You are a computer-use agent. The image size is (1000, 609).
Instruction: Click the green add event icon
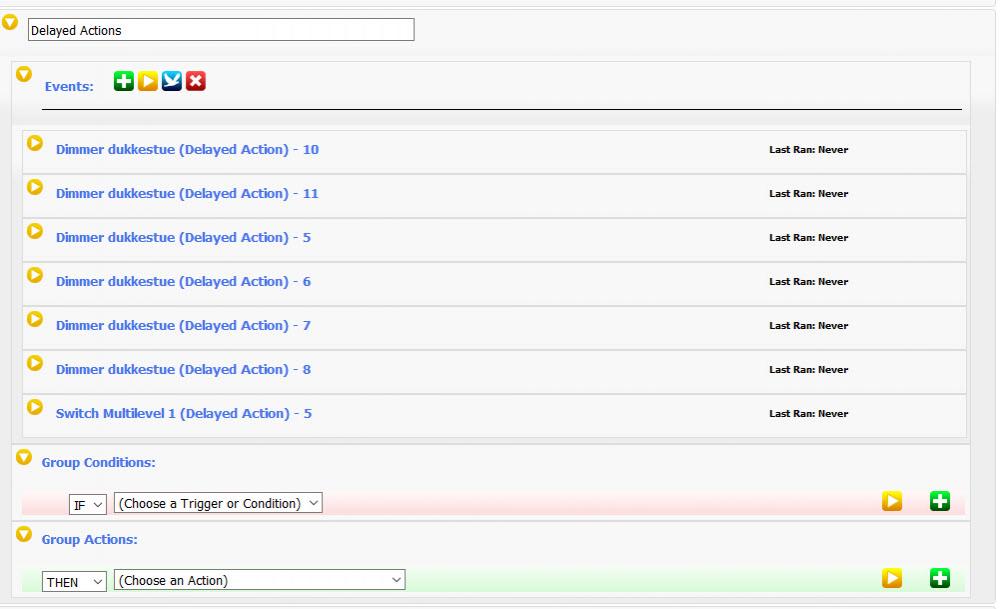pyautogui.click(x=123, y=81)
